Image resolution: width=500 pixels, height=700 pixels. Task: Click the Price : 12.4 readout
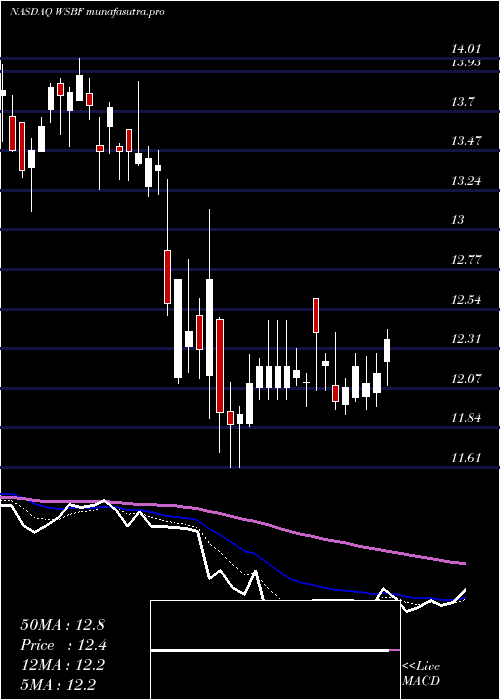(x=63, y=645)
